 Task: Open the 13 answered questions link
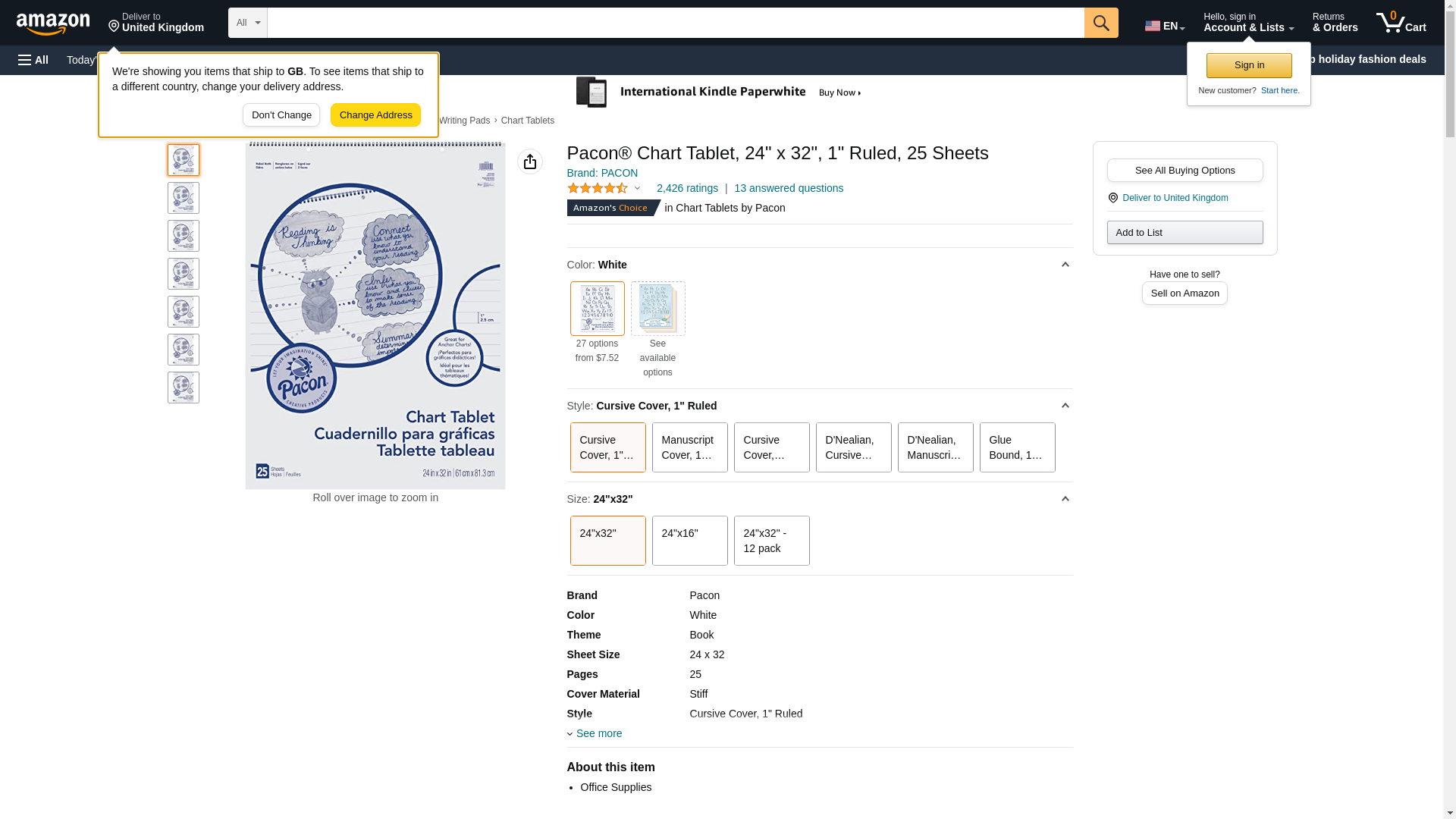(x=788, y=188)
